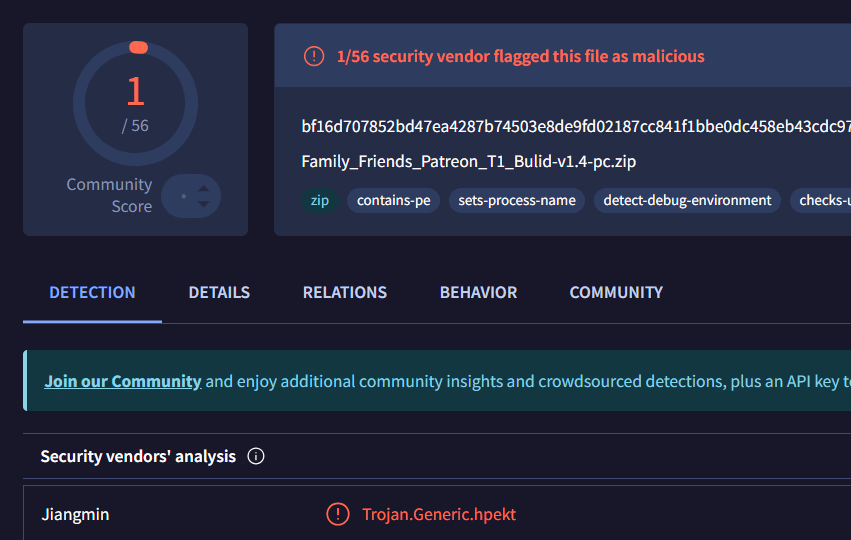This screenshot has height=540, width=851.
Task: View the BEHAVIOR tab
Action: (x=478, y=292)
